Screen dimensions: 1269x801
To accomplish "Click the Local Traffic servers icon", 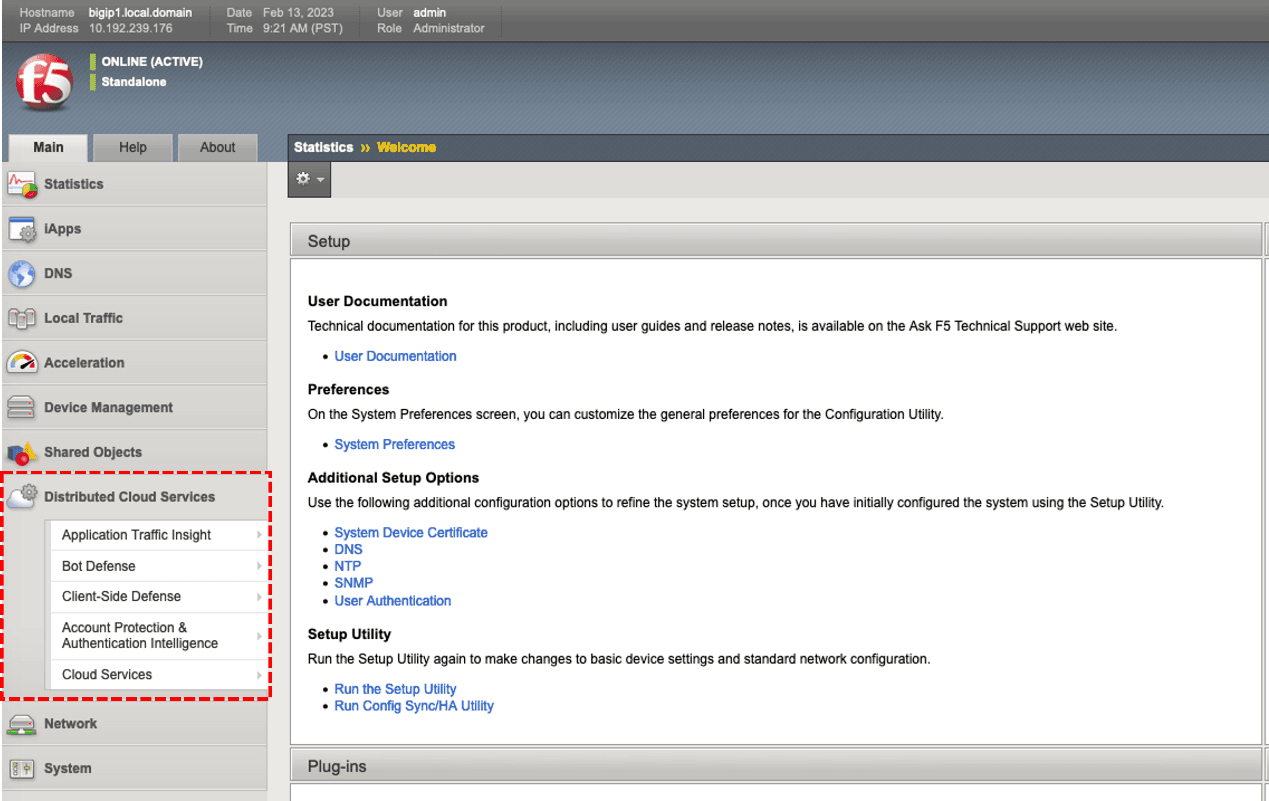I will click(x=22, y=319).
